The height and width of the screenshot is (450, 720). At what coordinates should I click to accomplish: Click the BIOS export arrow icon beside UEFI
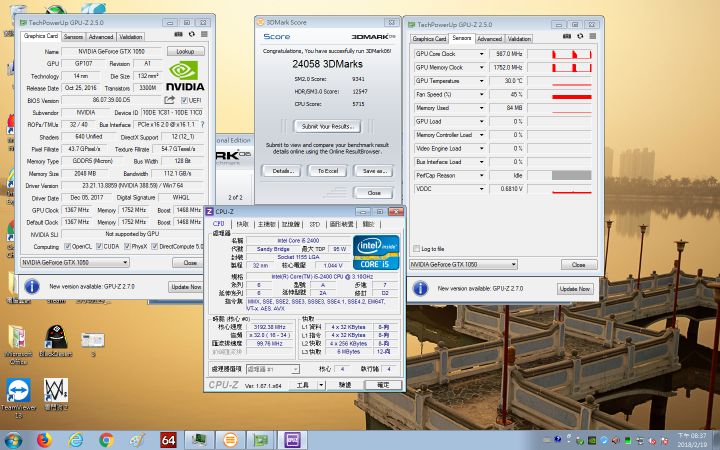click(x=169, y=100)
